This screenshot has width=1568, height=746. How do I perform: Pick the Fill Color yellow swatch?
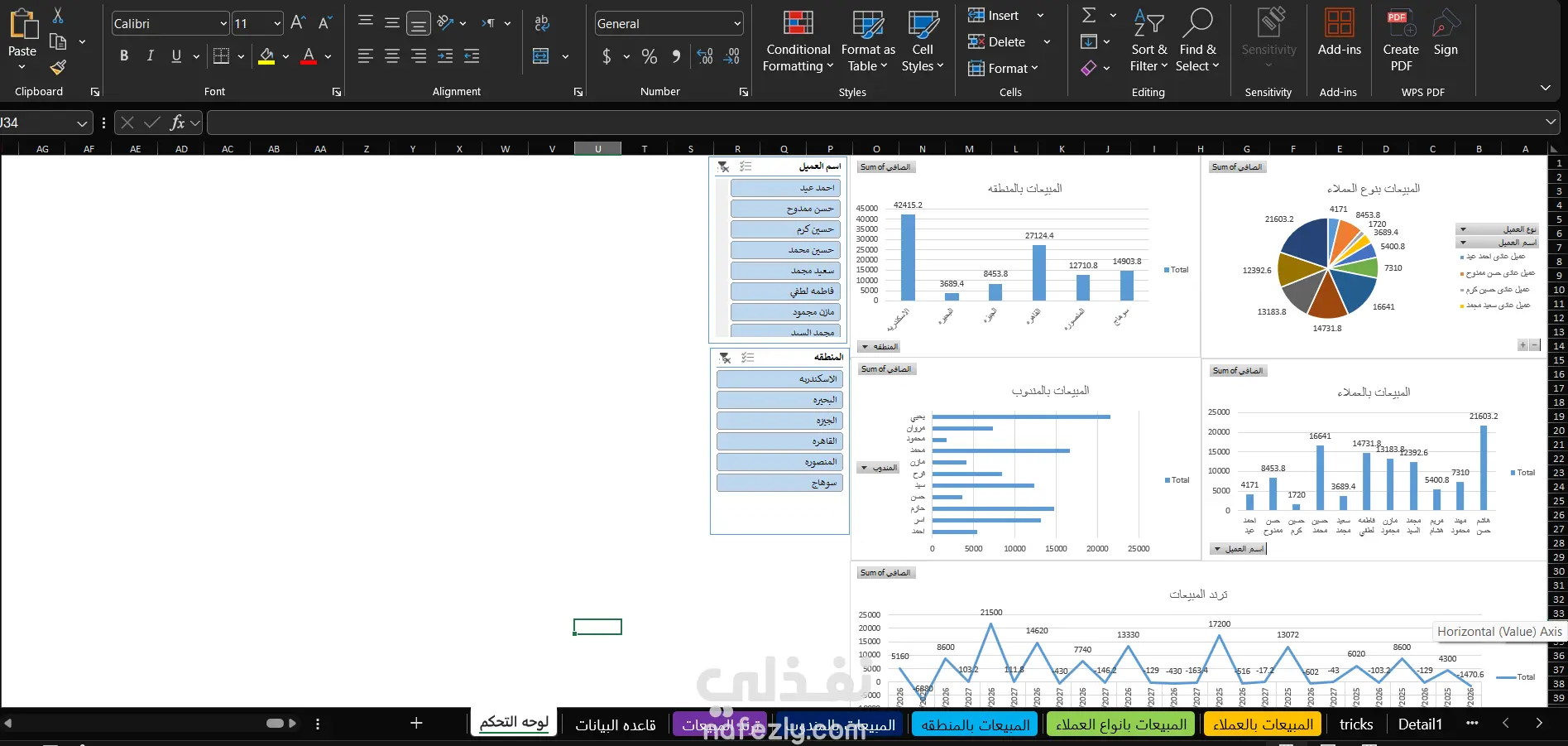click(x=266, y=55)
